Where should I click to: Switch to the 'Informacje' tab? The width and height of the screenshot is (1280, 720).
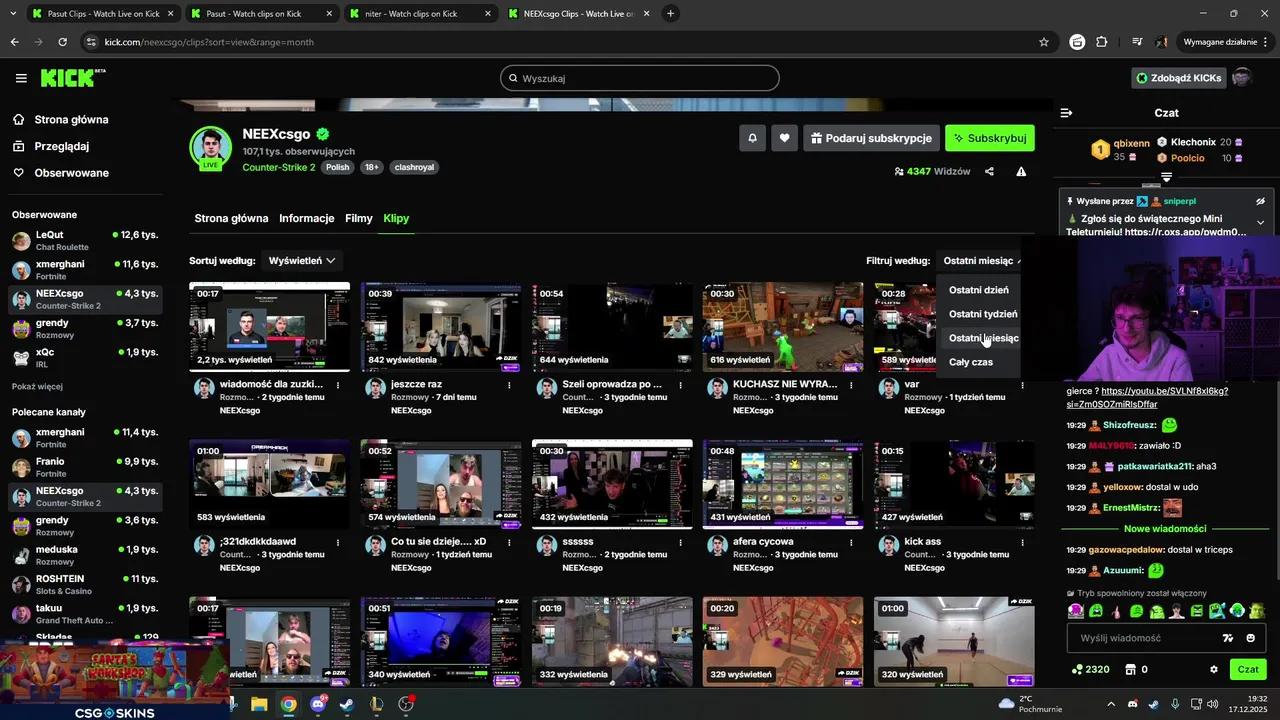tap(307, 218)
